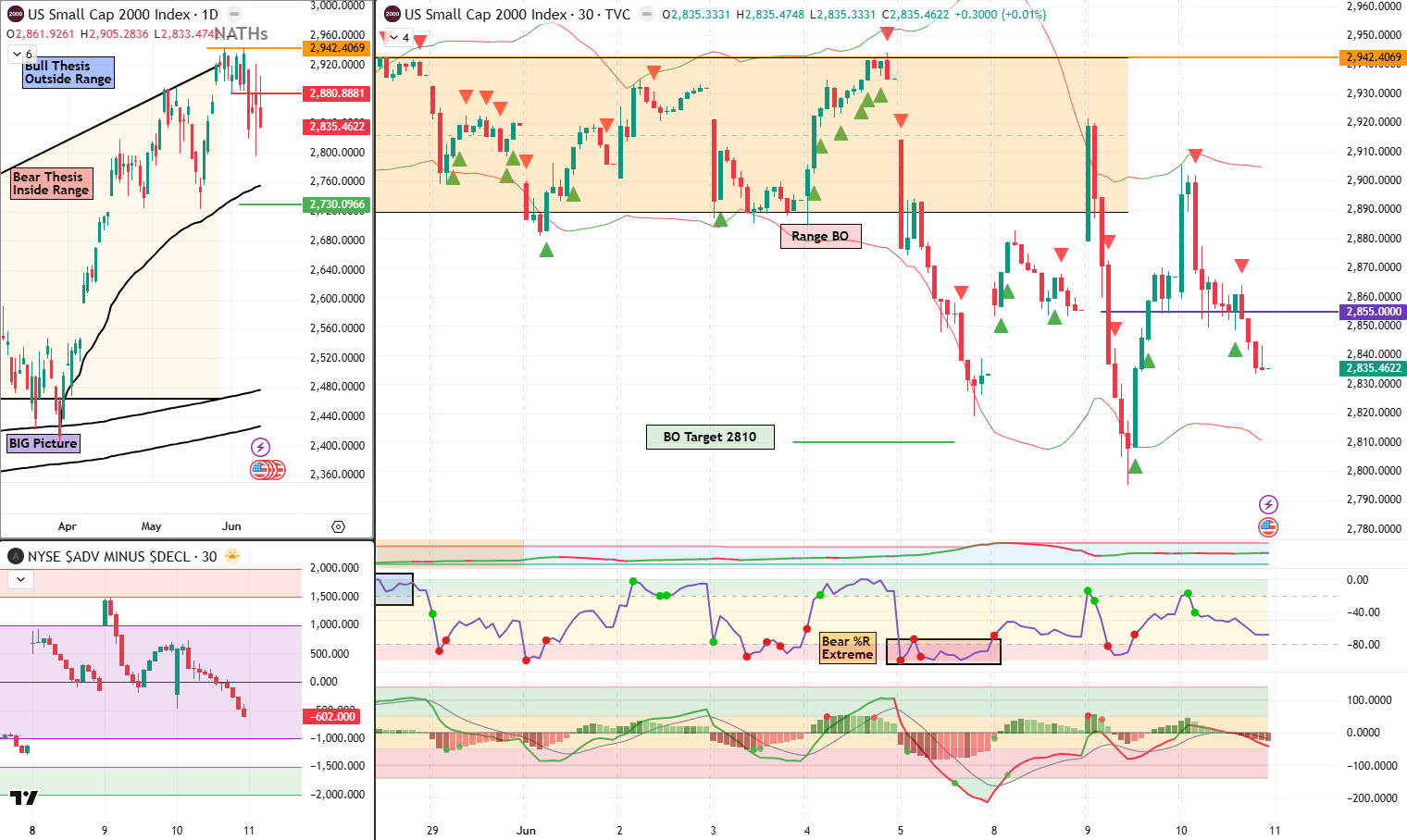Click the daily high value H2,905.2836

coord(114,34)
